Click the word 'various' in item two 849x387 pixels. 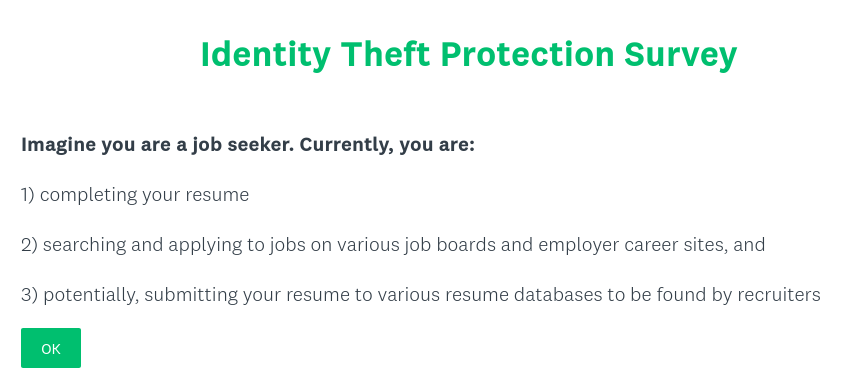pos(368,245)
